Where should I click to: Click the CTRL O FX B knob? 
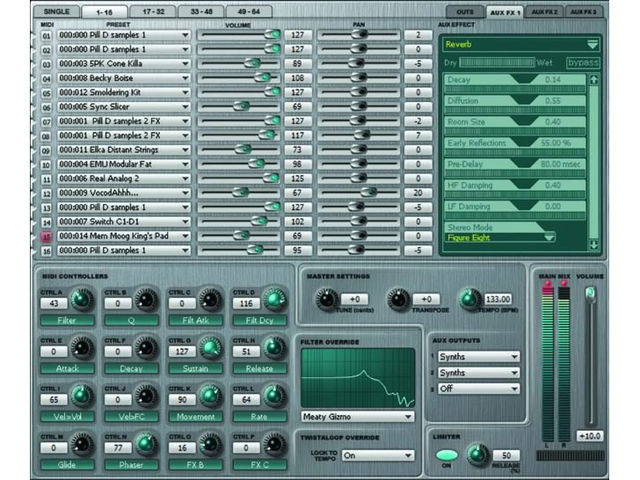click(210, 444)
